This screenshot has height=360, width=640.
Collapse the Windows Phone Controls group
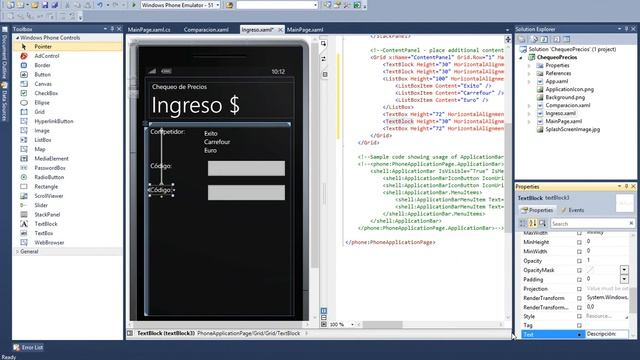coord(18,38)
